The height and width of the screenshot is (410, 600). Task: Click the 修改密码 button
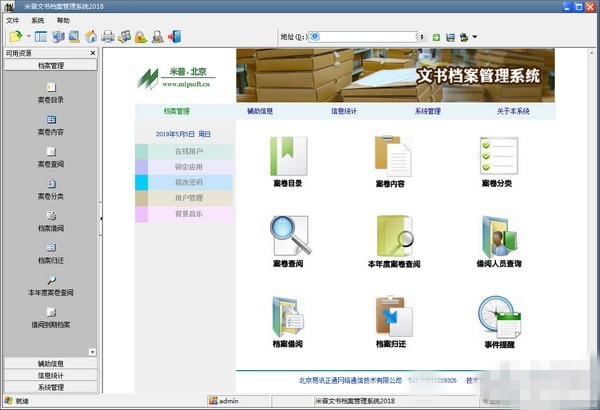(x=184, y=183)
